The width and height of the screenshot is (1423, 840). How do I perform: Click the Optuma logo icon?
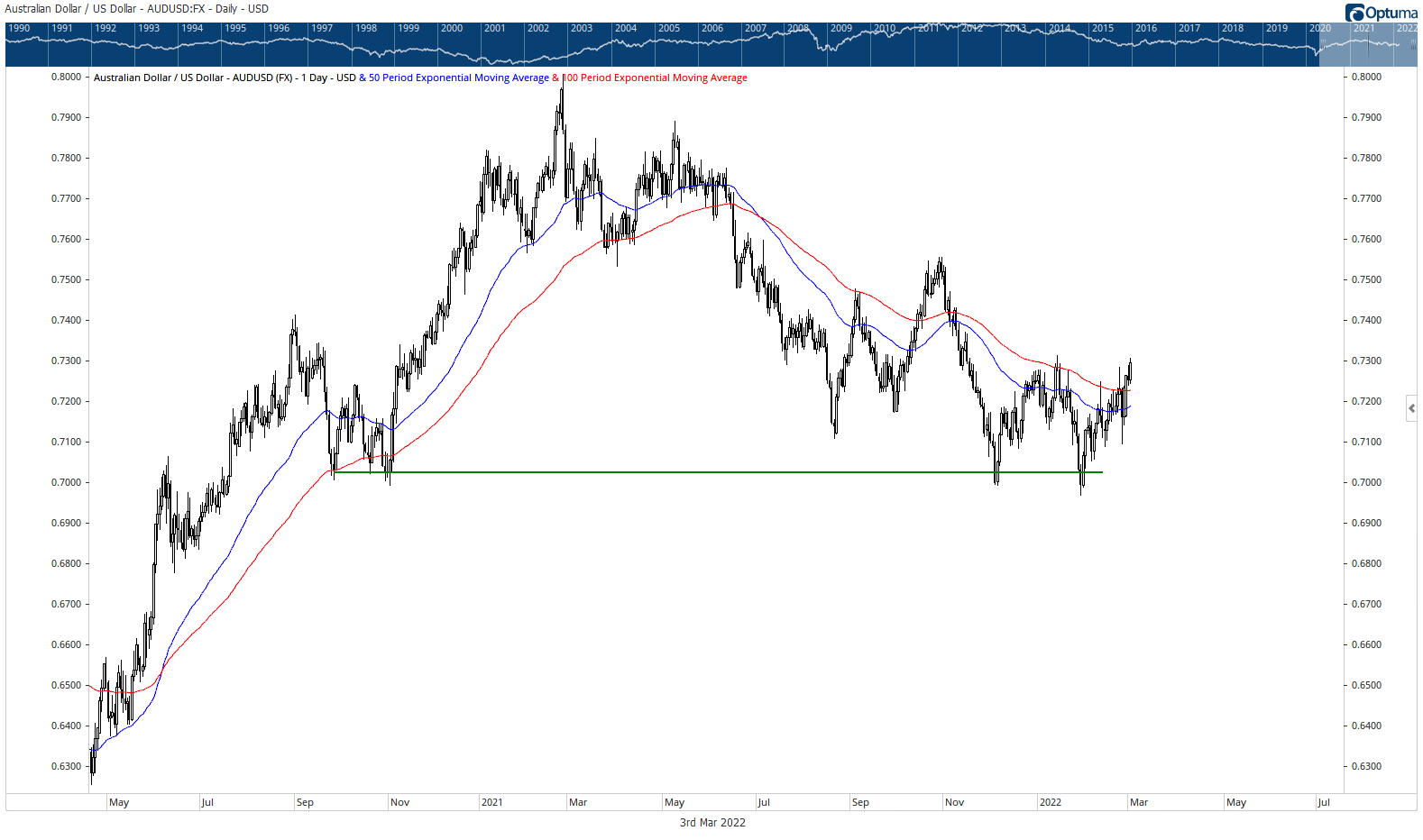[x=1354, y=13]
